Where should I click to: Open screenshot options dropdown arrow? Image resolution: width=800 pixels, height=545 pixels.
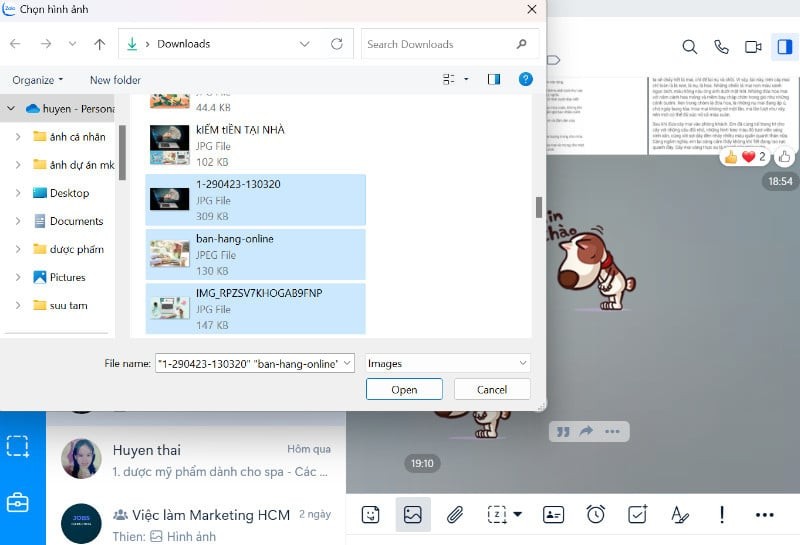point(517,514)
